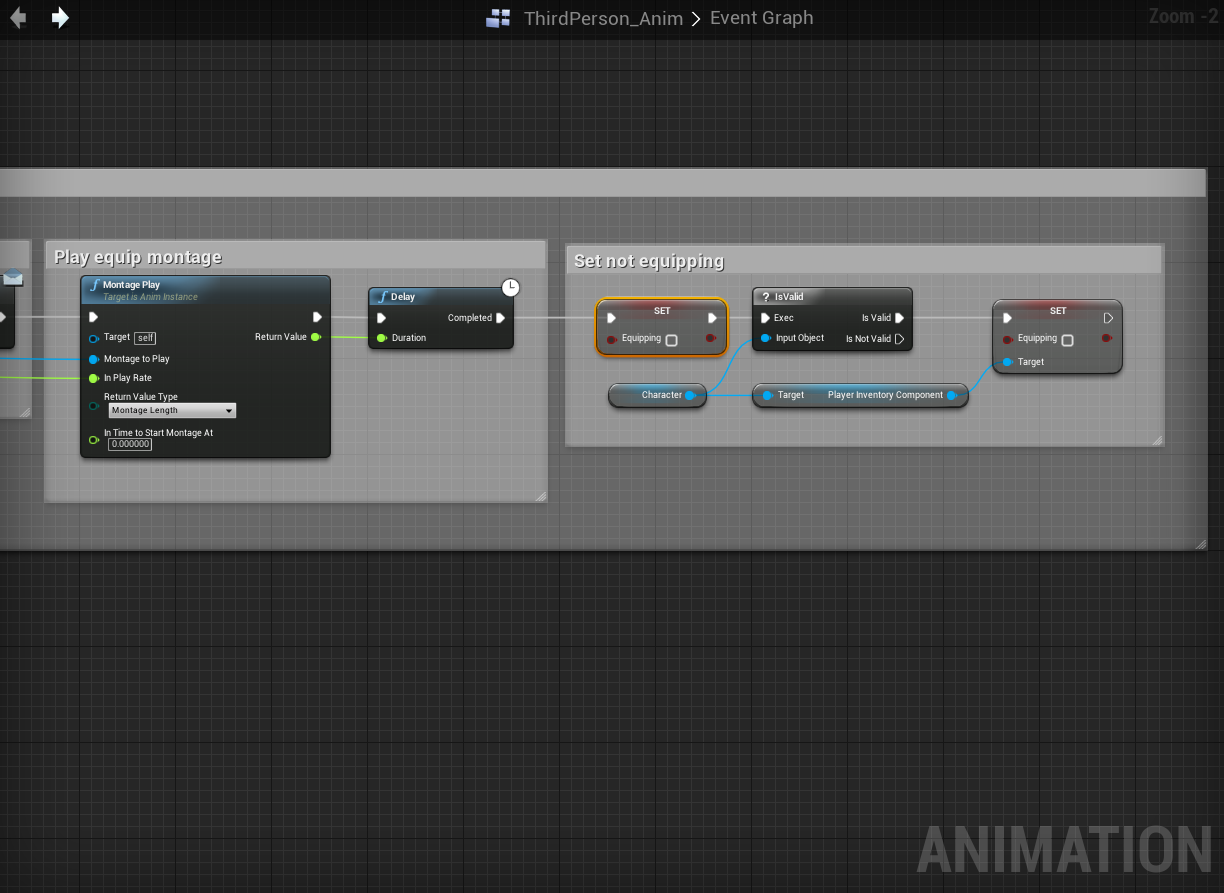Open the Montage Length dropdown
The width and height of the screenshot is (1224, 893).
pyautogui.click(x=172, y=411)
